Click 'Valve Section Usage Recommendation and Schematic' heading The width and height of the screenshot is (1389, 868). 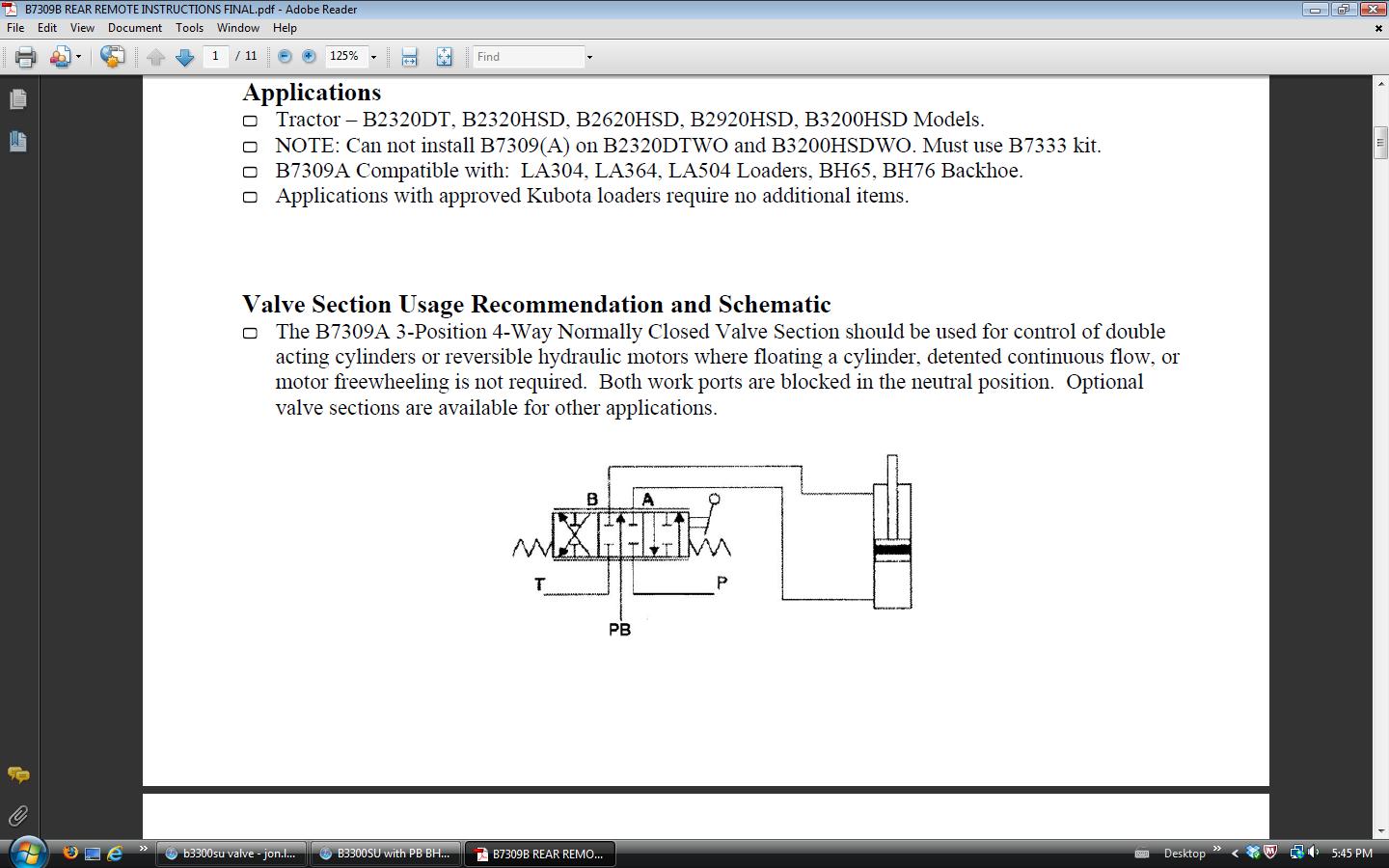[x=536, y=305]
